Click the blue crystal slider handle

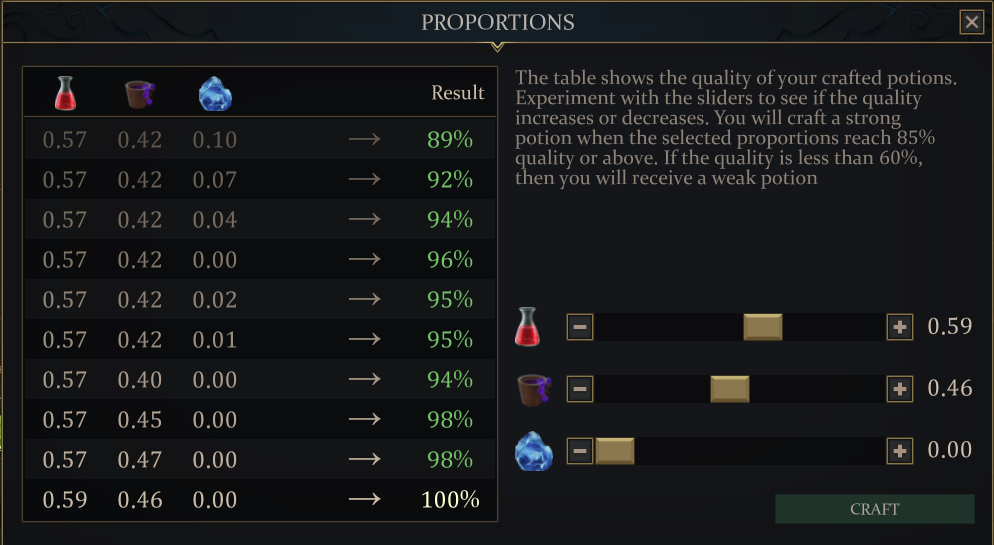coord(615,451)
